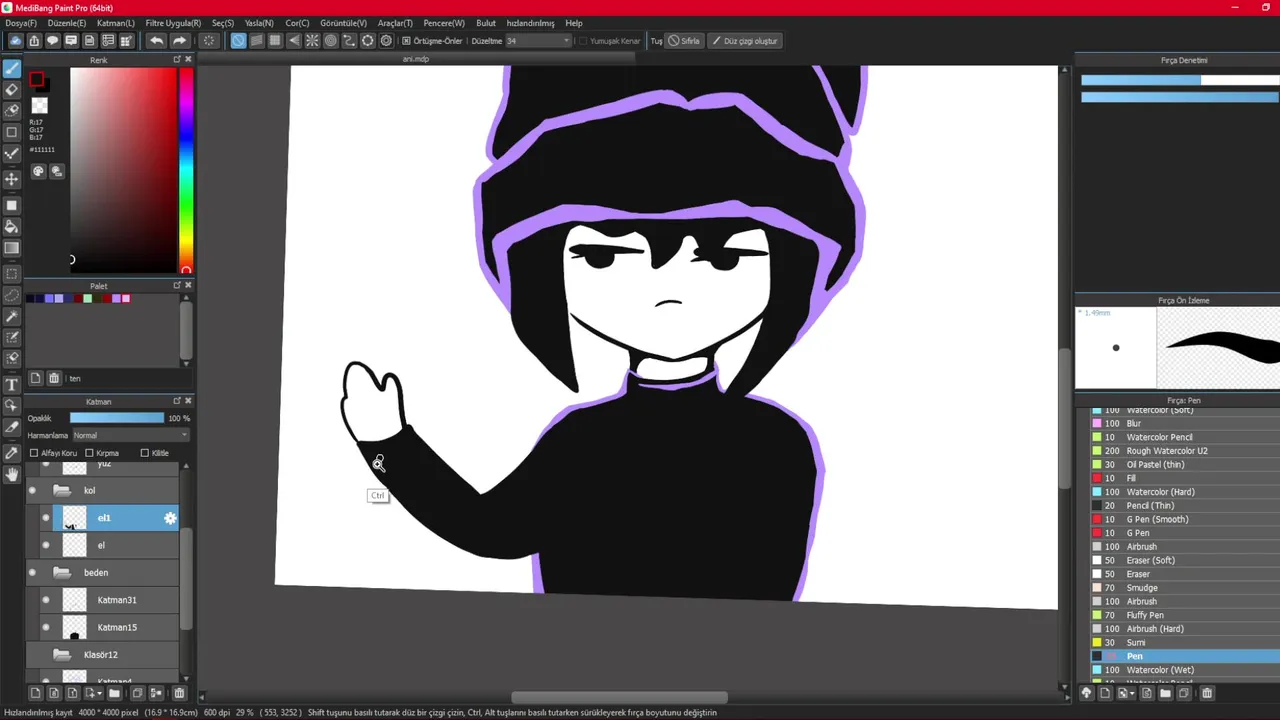The width and height of the screenshot is (1280, 720).
Task: Hide the kol folder
Action: (x=32, y=490)
